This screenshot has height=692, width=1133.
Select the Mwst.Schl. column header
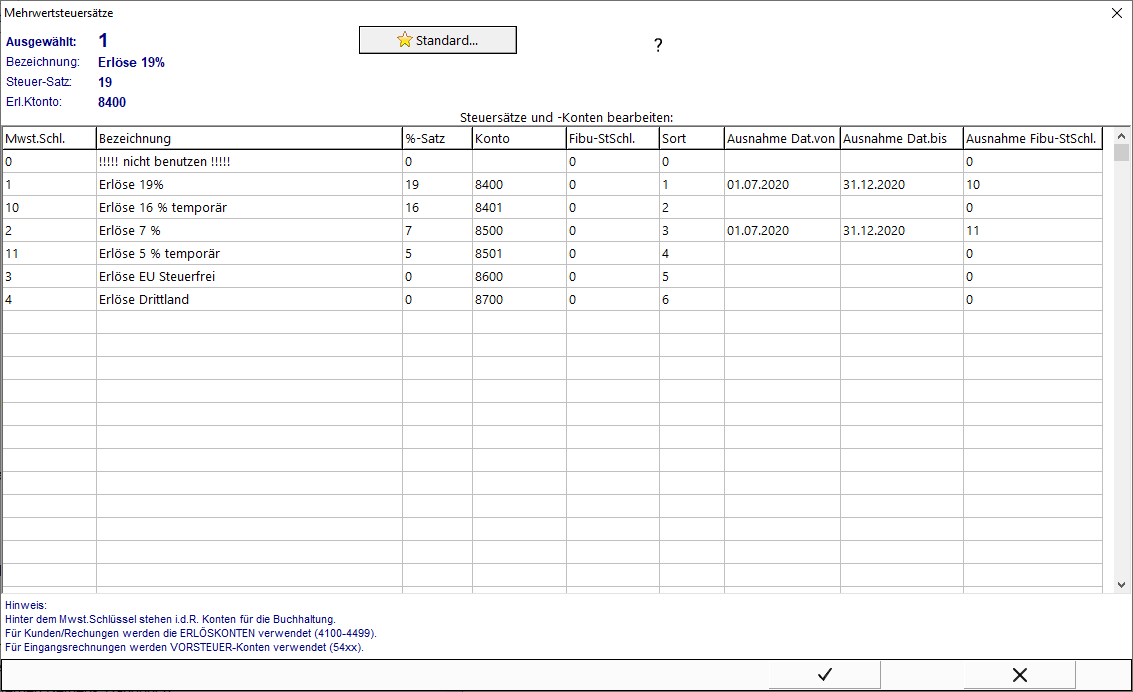pyautogui.click(x=49, y=139)
